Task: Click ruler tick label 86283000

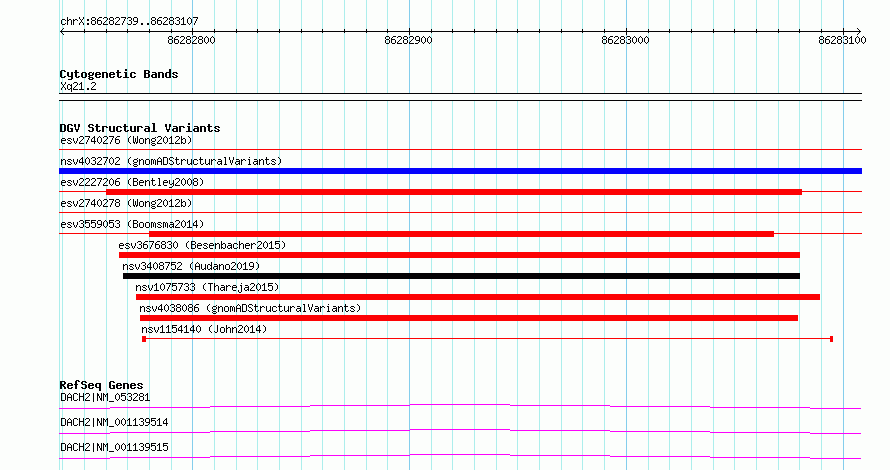Action: tap(625, 40)
